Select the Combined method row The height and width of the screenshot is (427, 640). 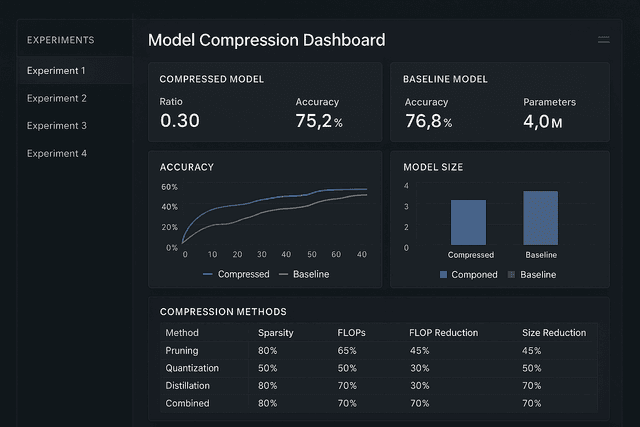coord(379,403)
